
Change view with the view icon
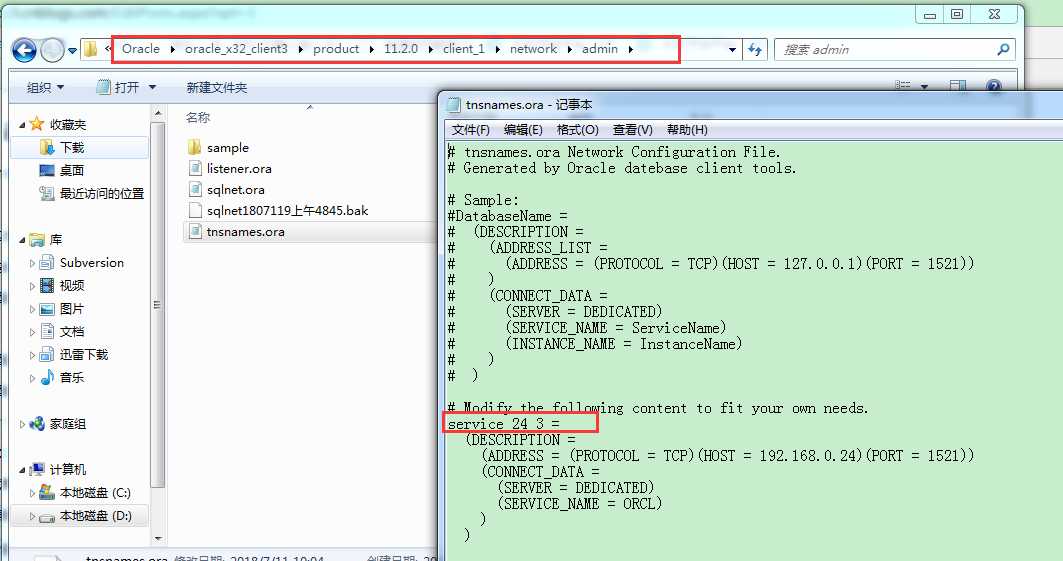pyautogui.click(x=902, y=86)
